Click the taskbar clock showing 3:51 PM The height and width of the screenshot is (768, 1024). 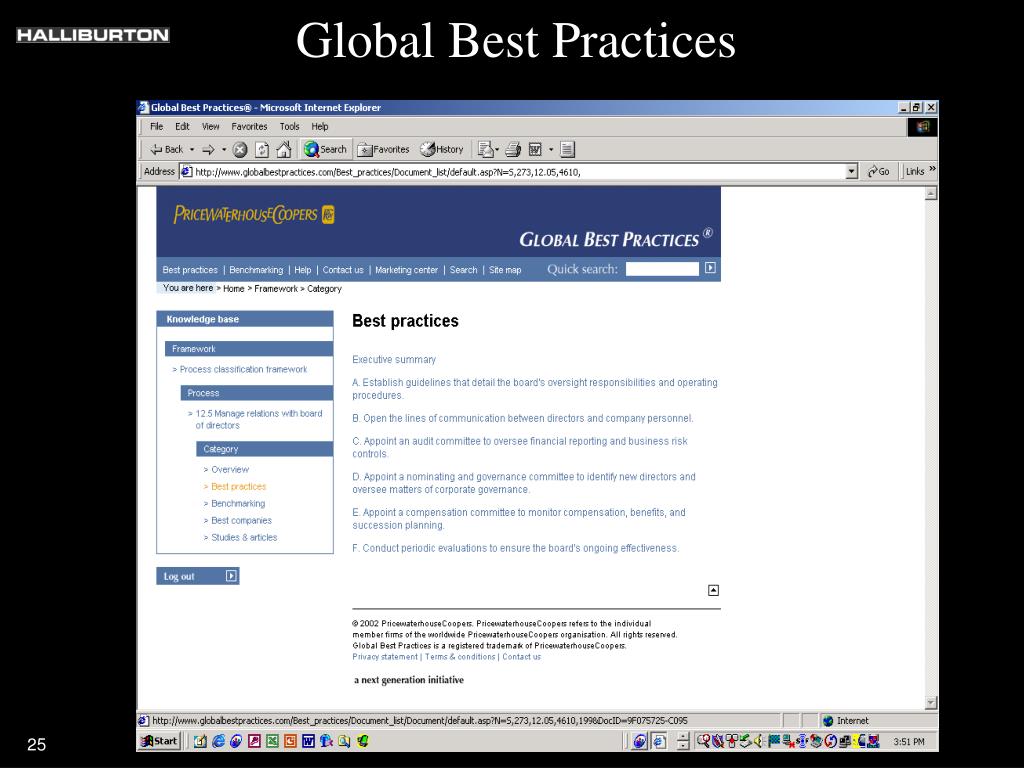point(909,742)
